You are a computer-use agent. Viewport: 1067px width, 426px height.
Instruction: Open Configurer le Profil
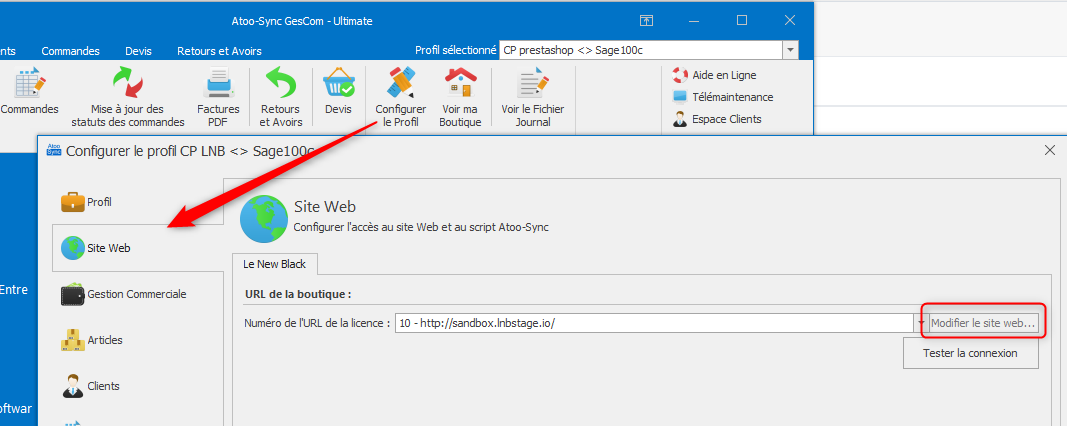[401, 97]
